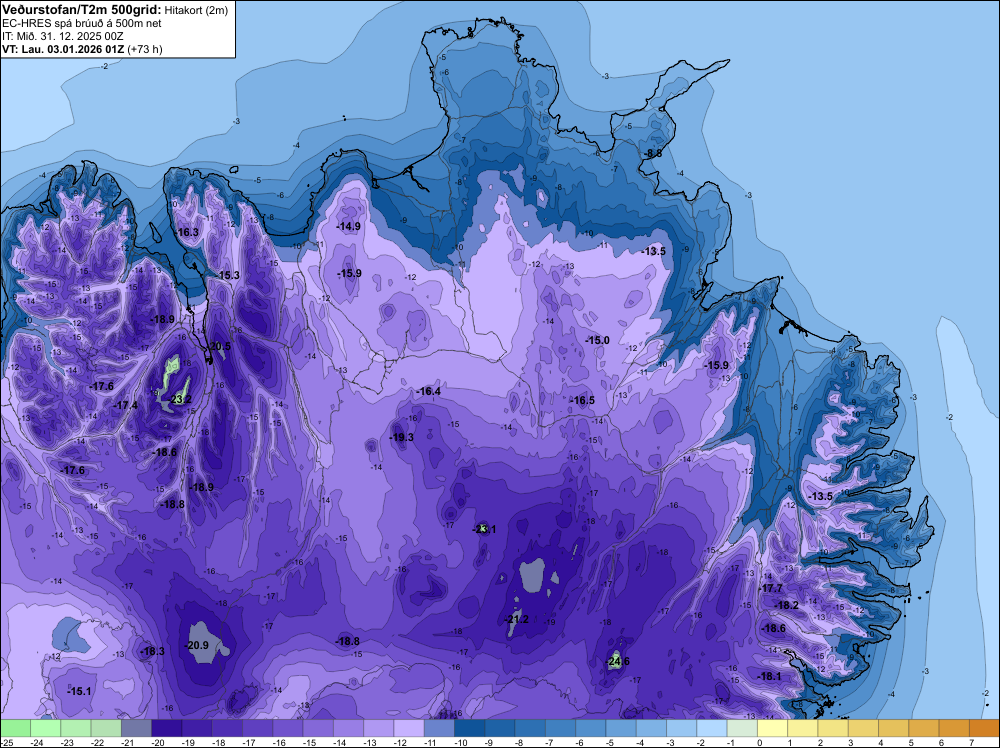The height and width of the screenshot is (748, 1000).
Task: Click the forecast offset "(+73 h)"
Action: point(145,49)
